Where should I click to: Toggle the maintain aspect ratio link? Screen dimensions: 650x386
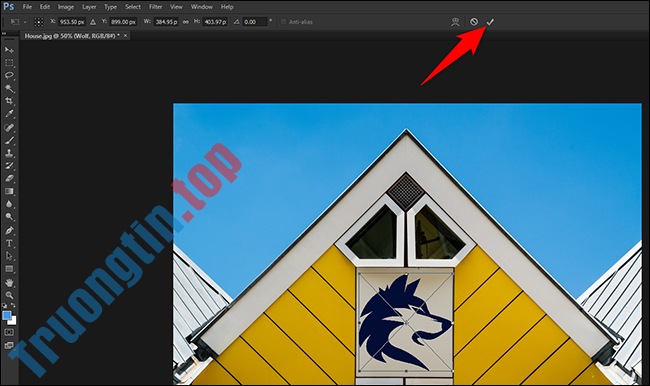tap(186, 22)
